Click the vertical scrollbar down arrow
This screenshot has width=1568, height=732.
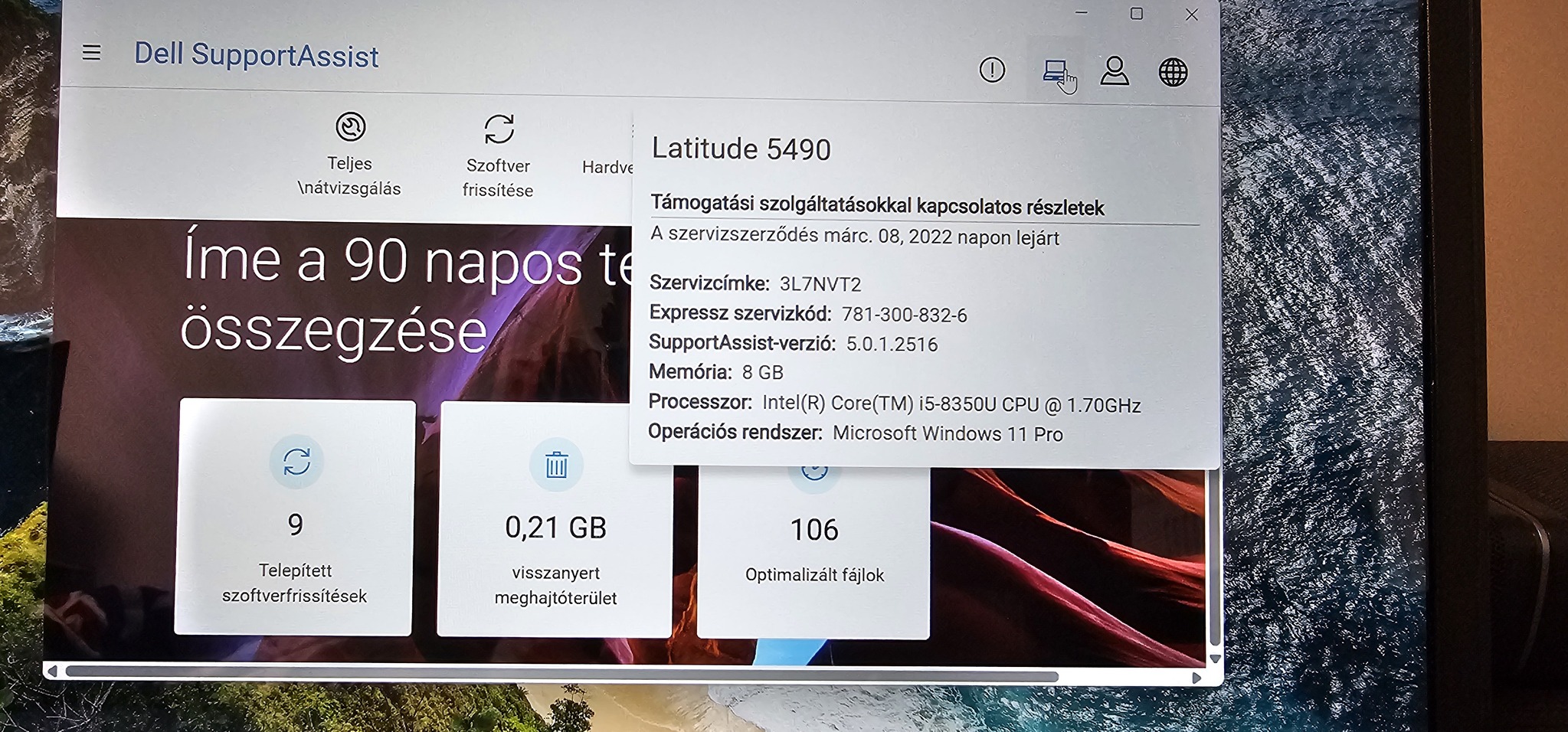point(1214,658)
